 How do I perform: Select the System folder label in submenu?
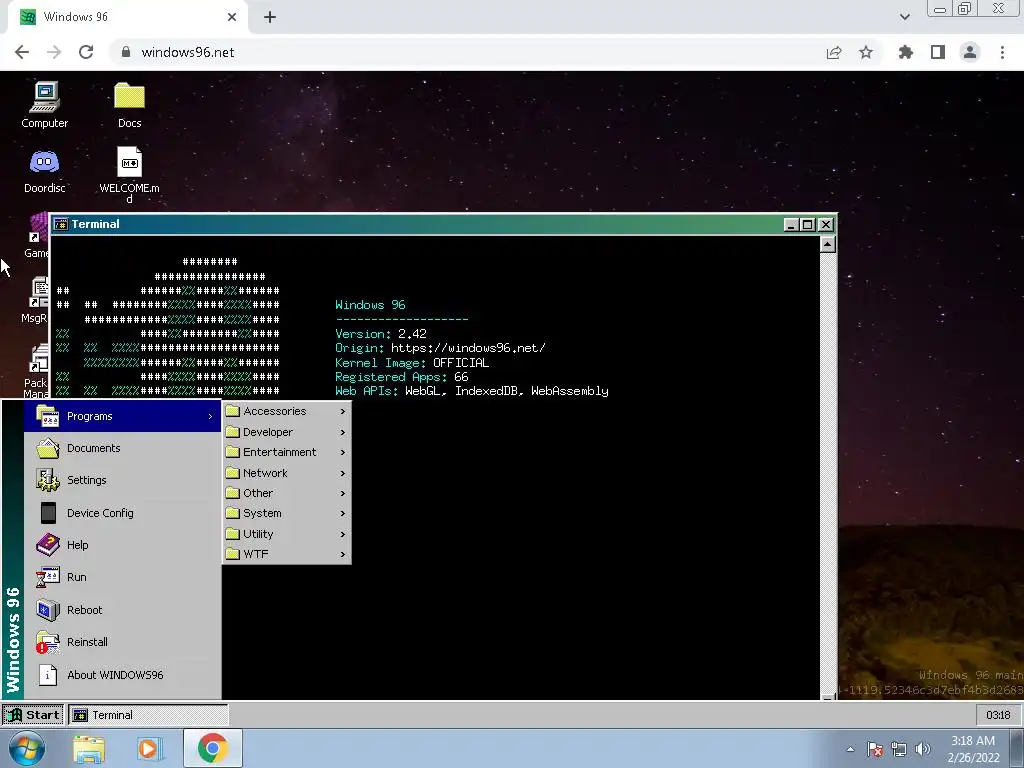pos(262,513)
